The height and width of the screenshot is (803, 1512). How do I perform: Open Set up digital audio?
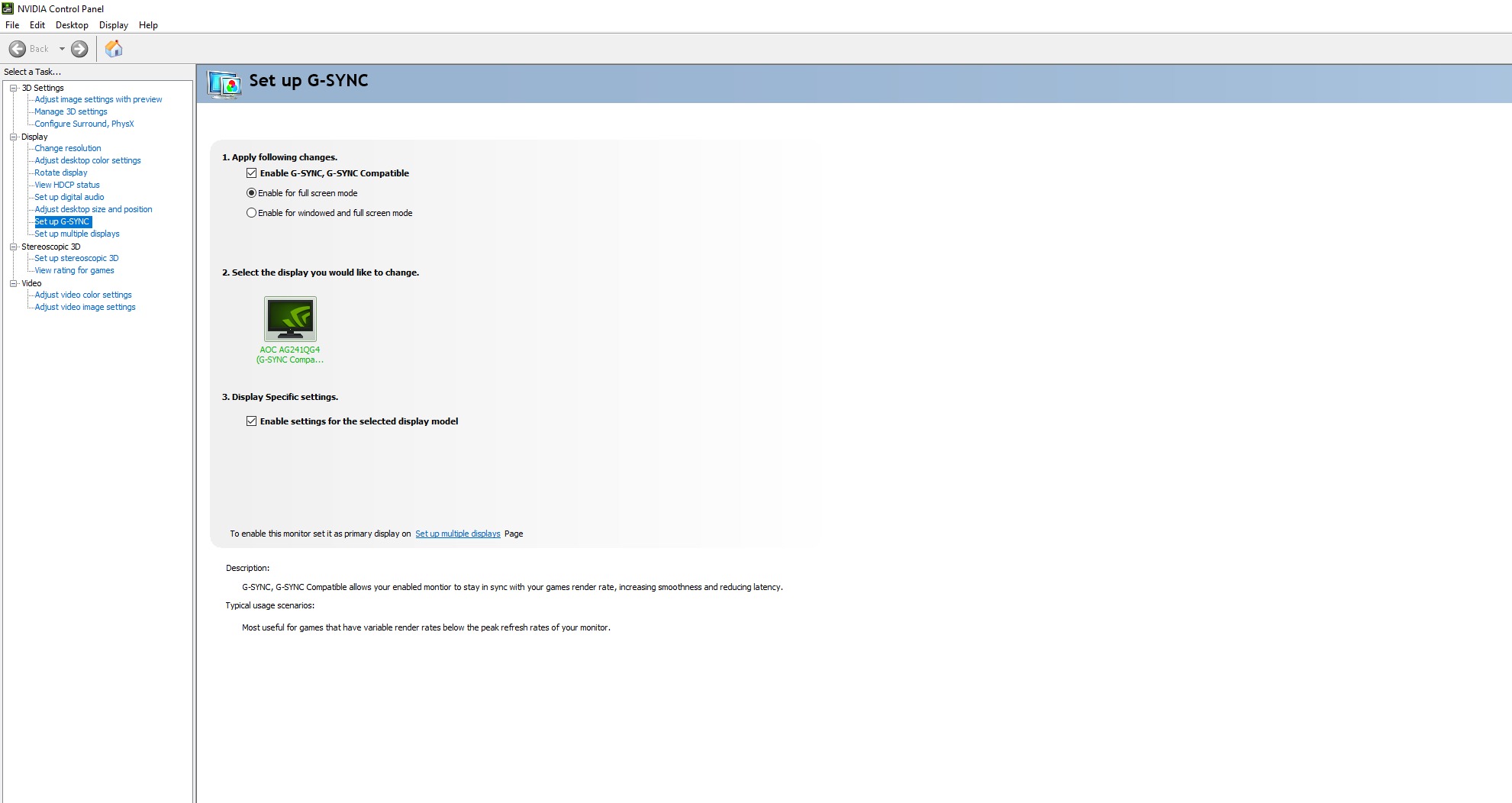tap(69, 197)
